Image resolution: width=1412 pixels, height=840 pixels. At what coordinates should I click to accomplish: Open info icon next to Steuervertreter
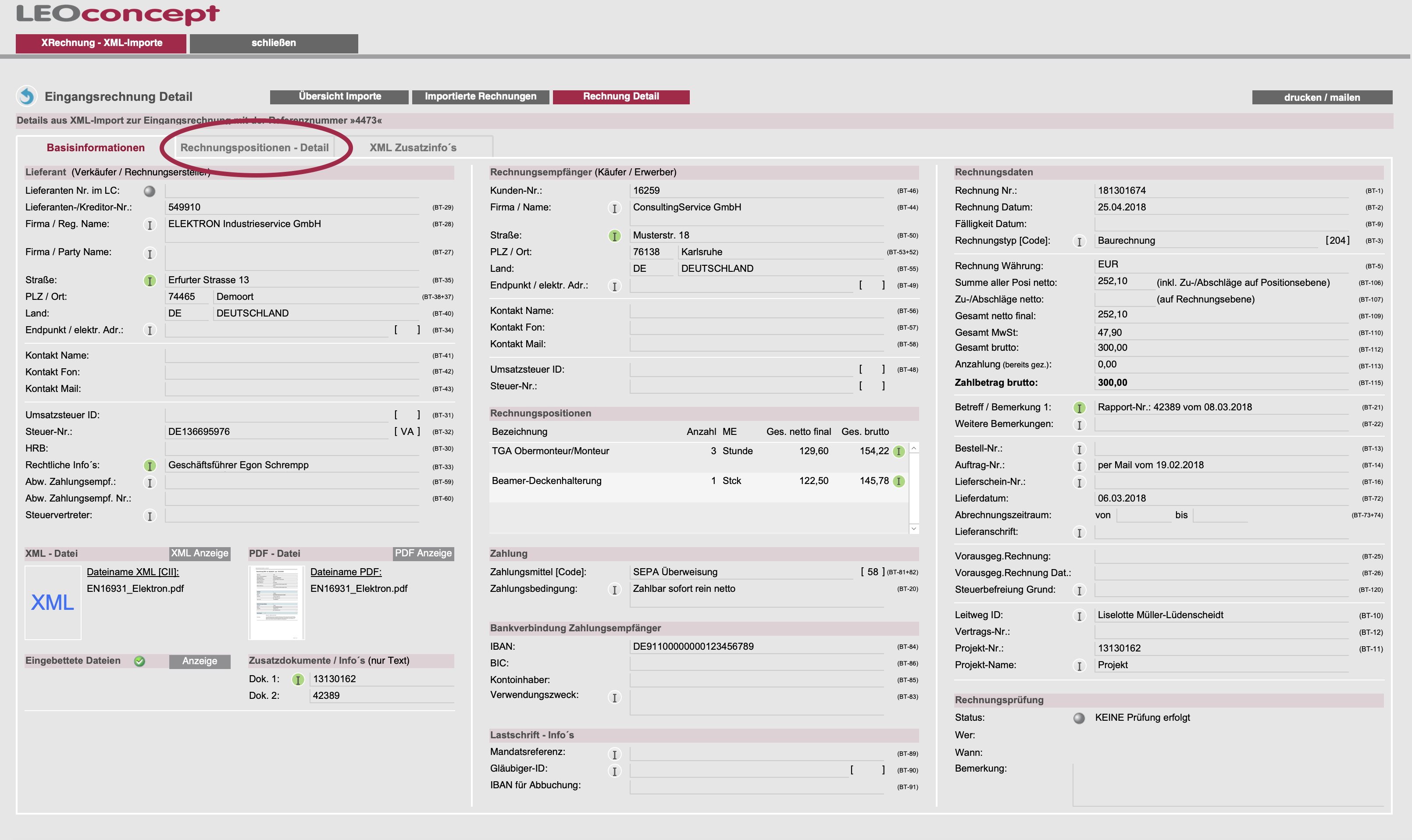[x=150, y=516]
